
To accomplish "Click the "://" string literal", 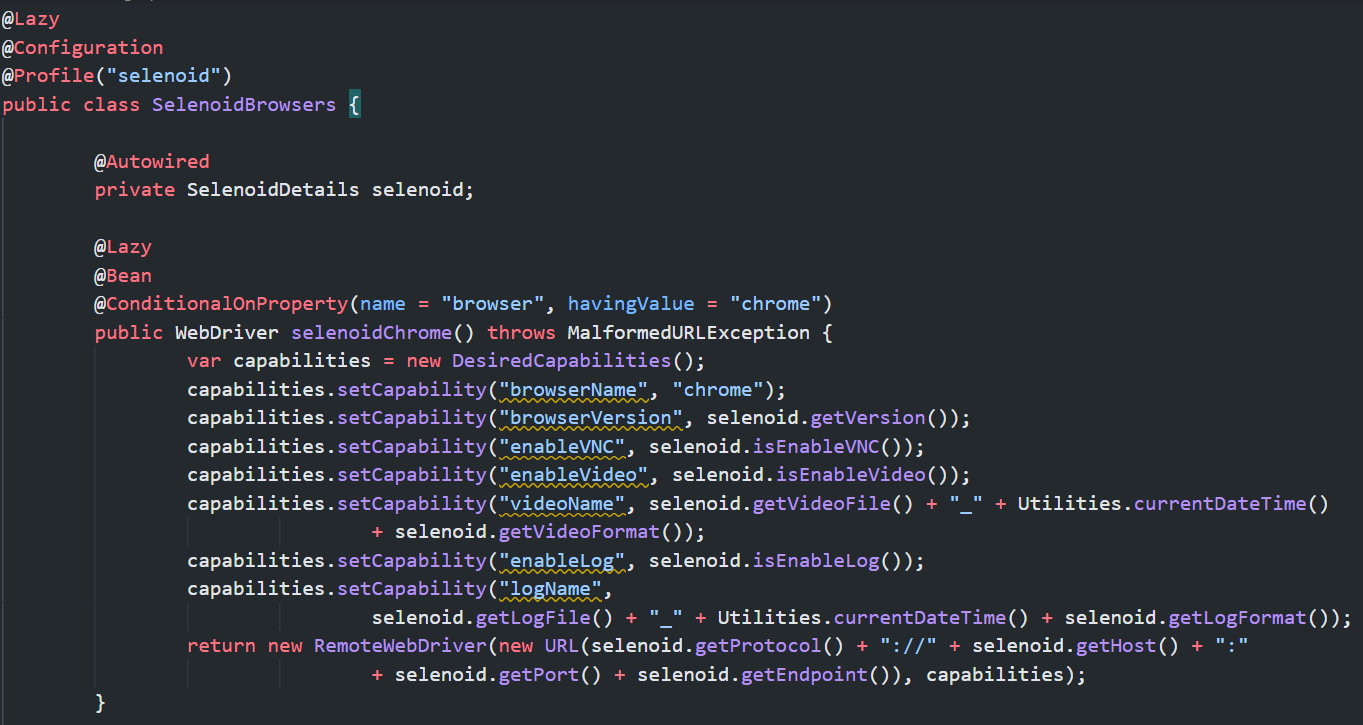I will click(x=908, y=646).
